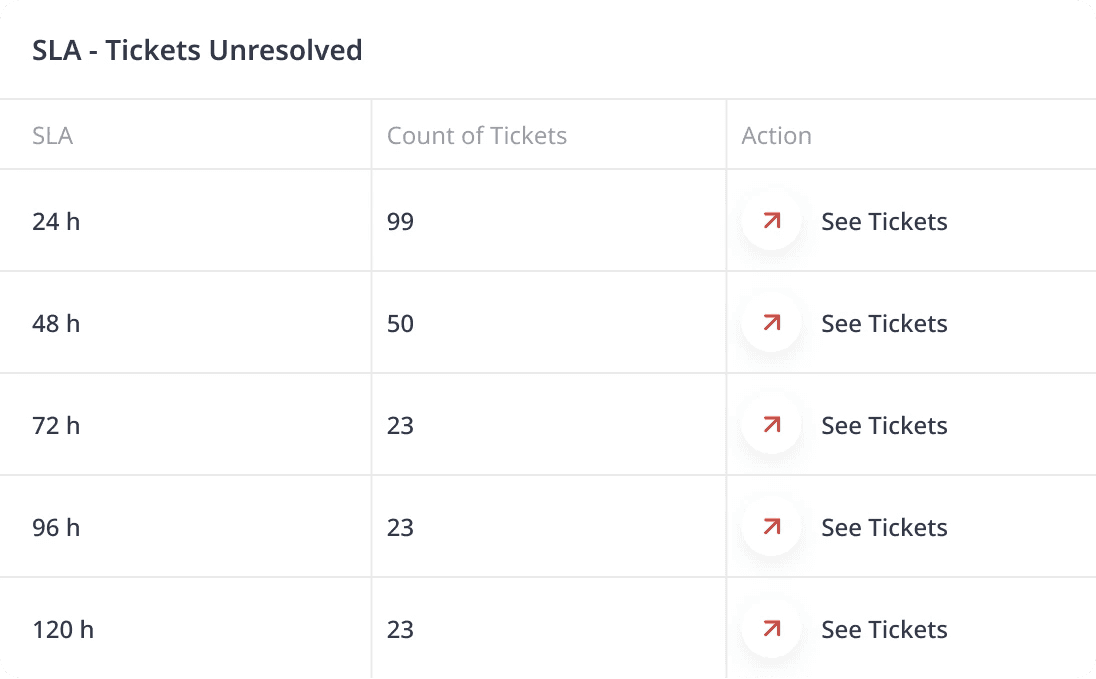Image resolution: width=1096 pixels, height=679 pixels.
Task: Click the arrow icon in the 48 h row
Action: [x=771, y=323]
